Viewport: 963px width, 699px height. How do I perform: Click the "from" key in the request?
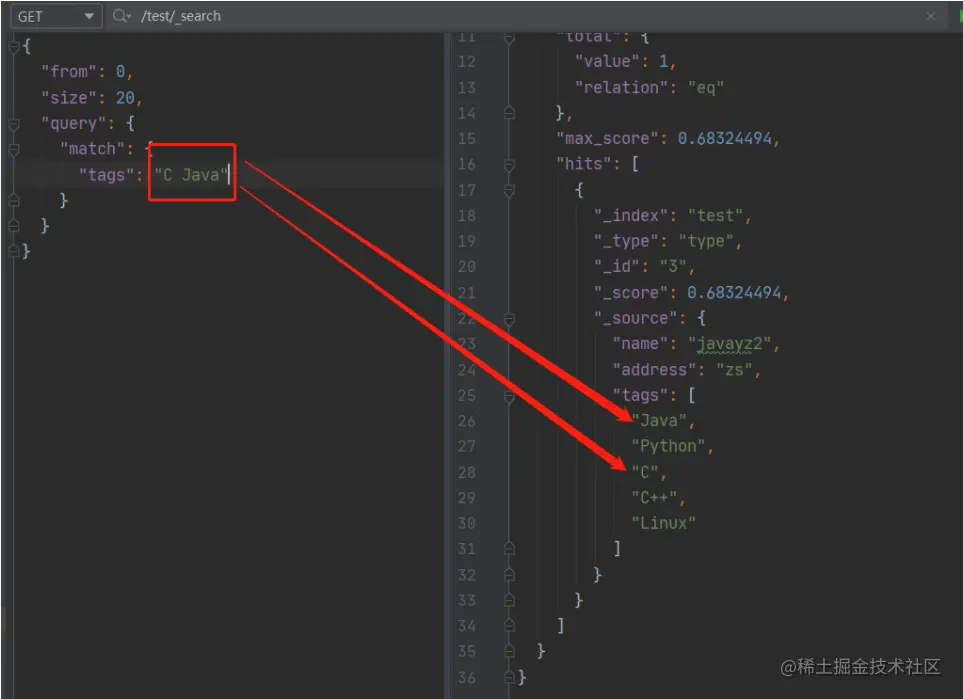click(x=69, y=72)
